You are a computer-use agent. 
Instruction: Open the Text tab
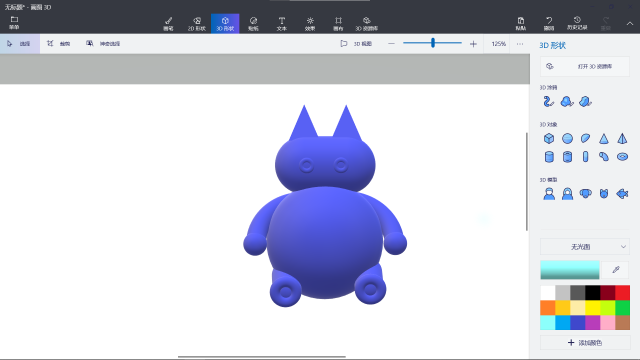point(282,24)
